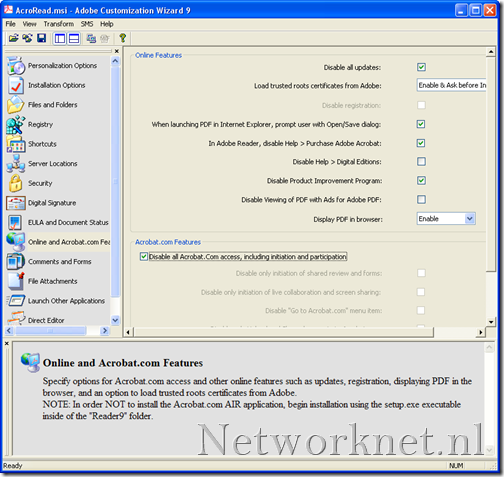
Task: Click the copy-windows toolbar icon
Action: pyautogui.click(x=91, y=39)
